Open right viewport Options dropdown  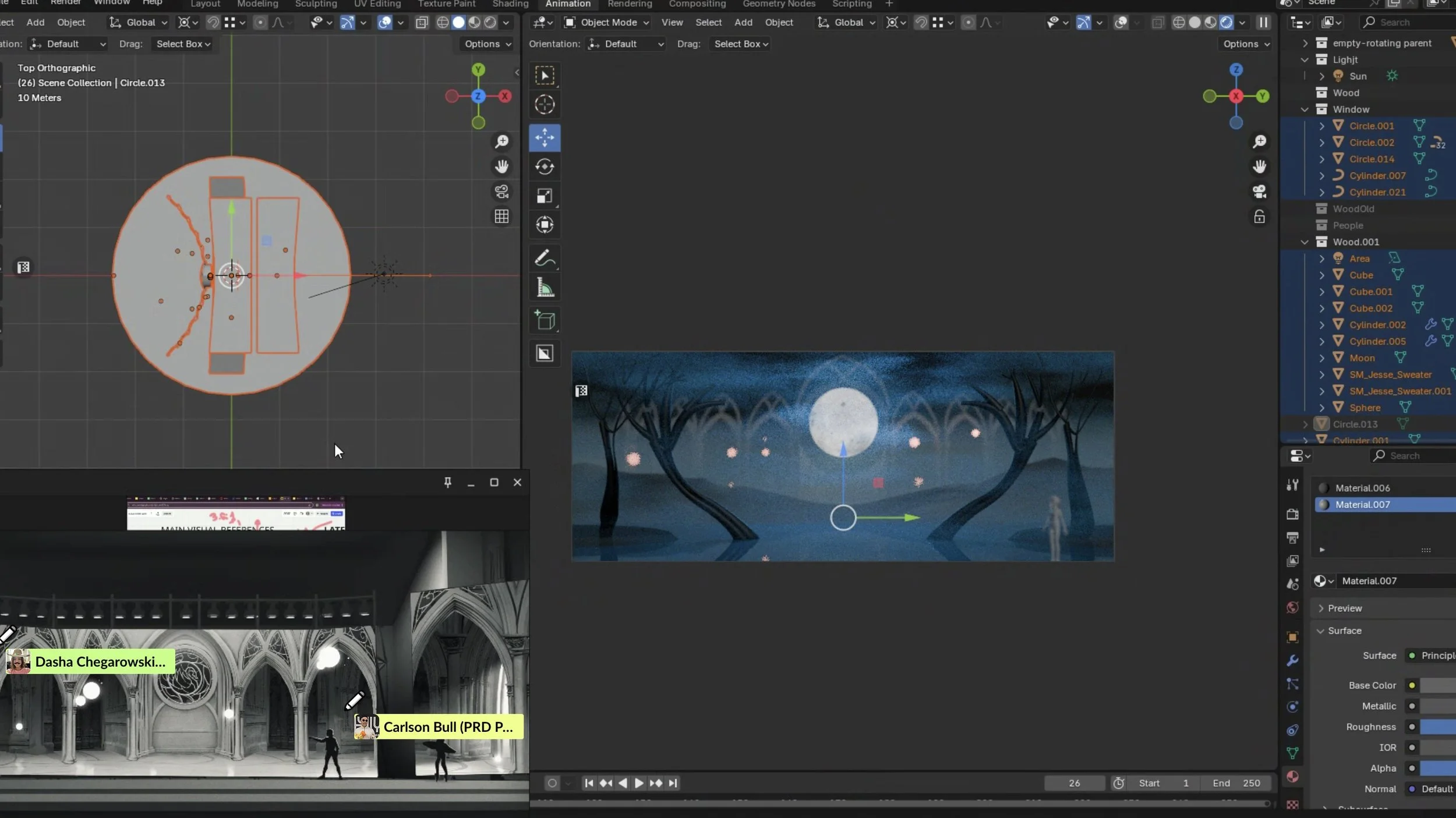click(x=1246, y=44)
